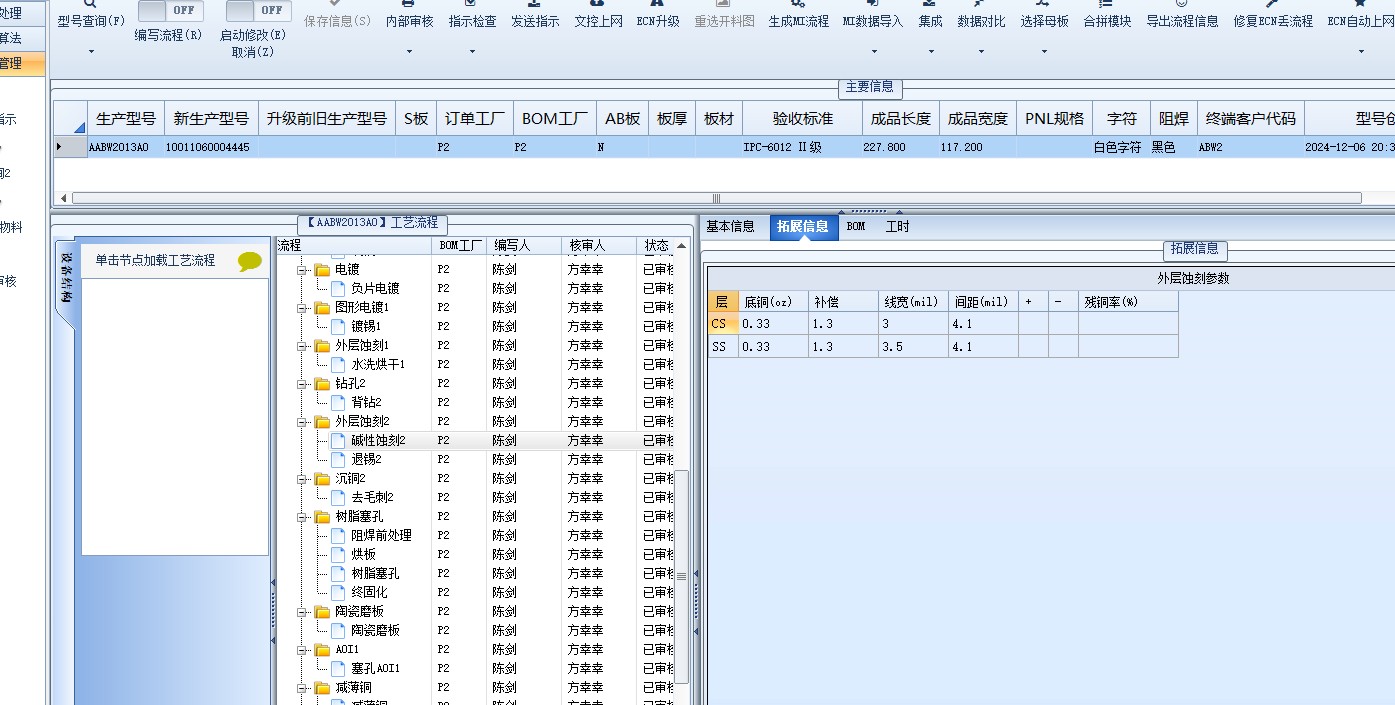
Task: Click the process tree scroll-up arrow
Action: (x=682, y=245)
